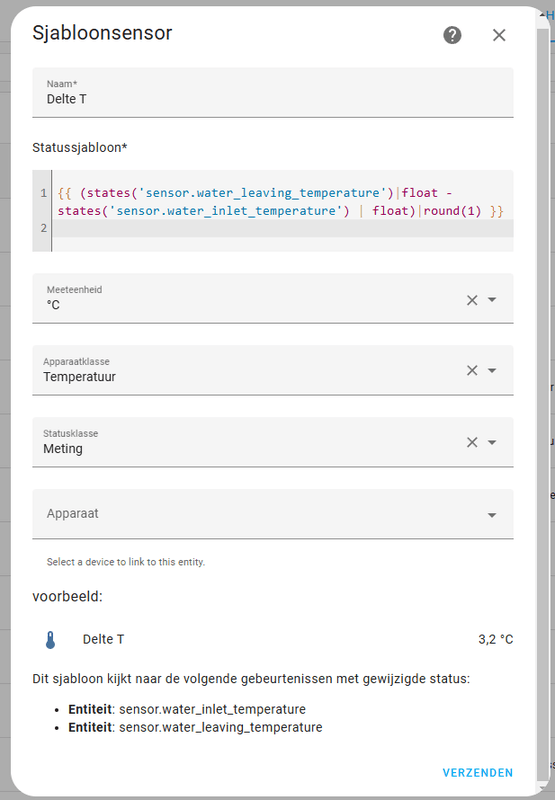
Task: Click the Apparaatklasse field showing Temperatuur
Action: [x=272, y=370]
